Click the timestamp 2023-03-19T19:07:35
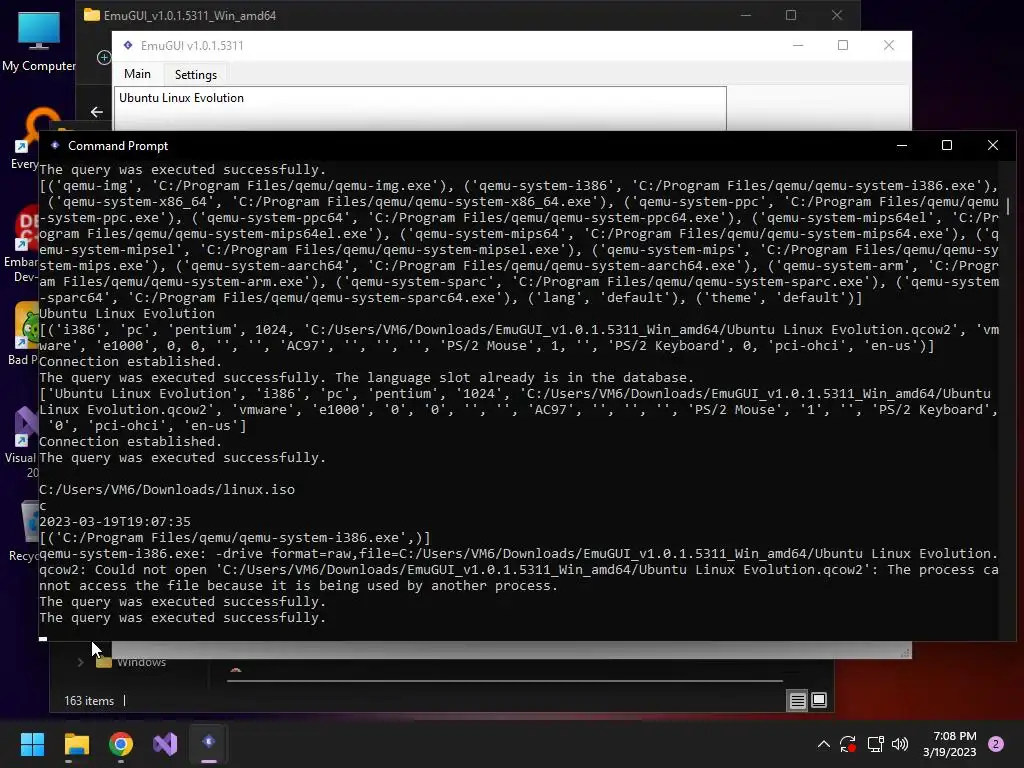 coord(115,522)
